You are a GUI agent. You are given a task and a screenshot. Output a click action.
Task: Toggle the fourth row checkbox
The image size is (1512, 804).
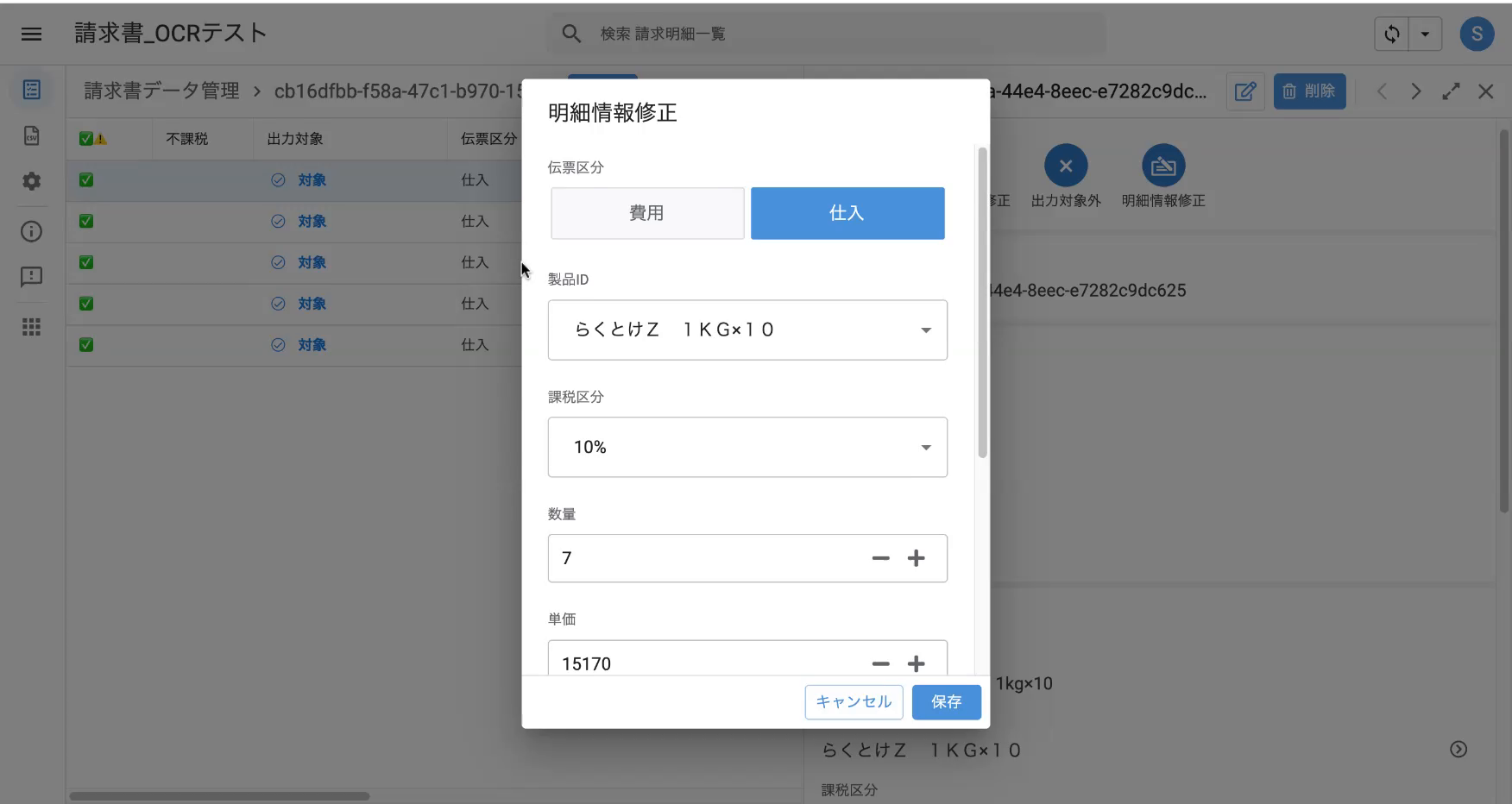tap(86, 304)
